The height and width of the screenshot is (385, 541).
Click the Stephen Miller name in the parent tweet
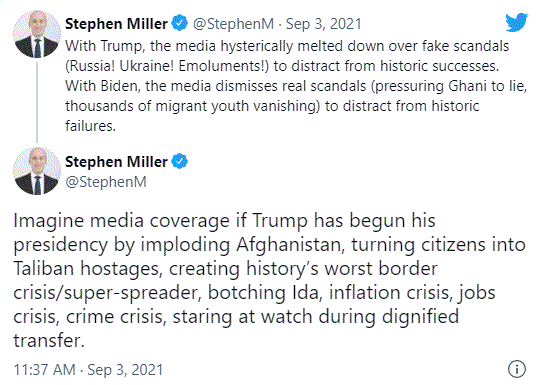116,24
